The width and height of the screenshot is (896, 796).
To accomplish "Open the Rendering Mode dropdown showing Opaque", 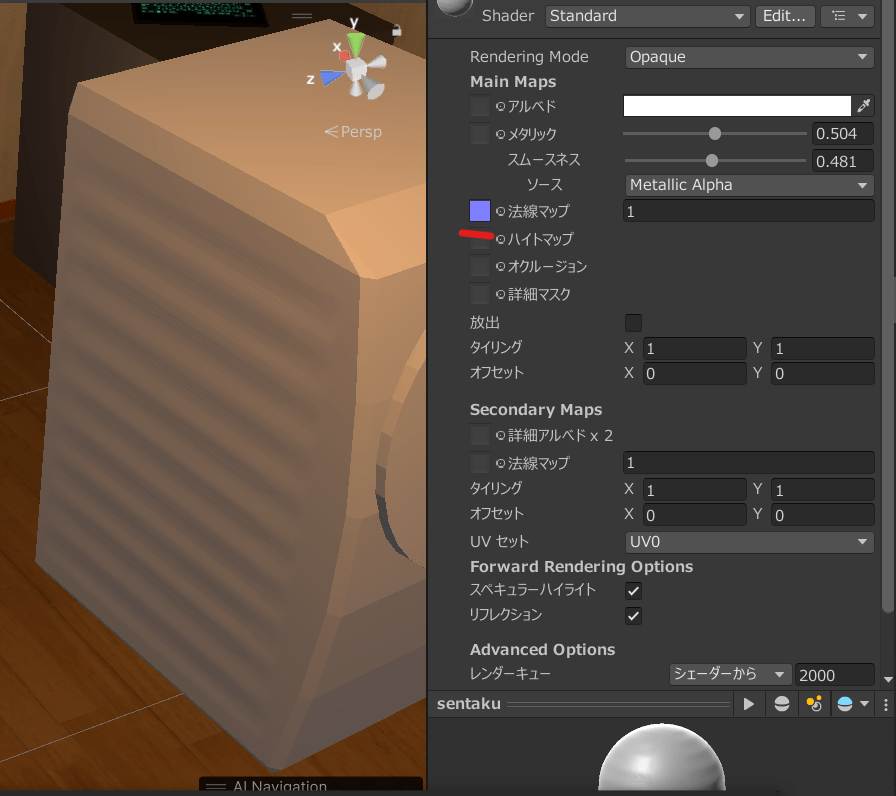I will pyautogui.click(x=749, y=57).
